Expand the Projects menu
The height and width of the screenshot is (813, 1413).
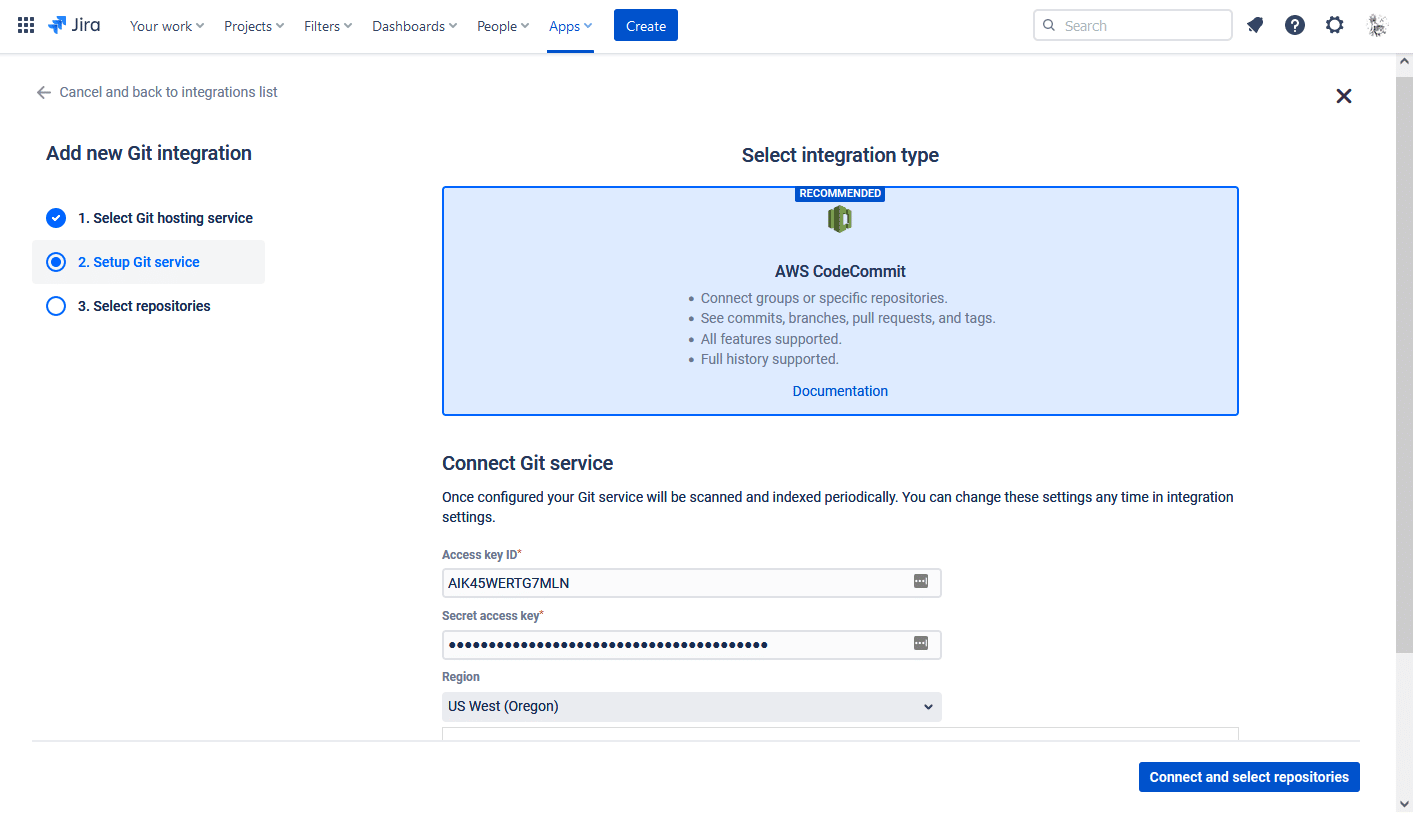click(x=254, y=26)
